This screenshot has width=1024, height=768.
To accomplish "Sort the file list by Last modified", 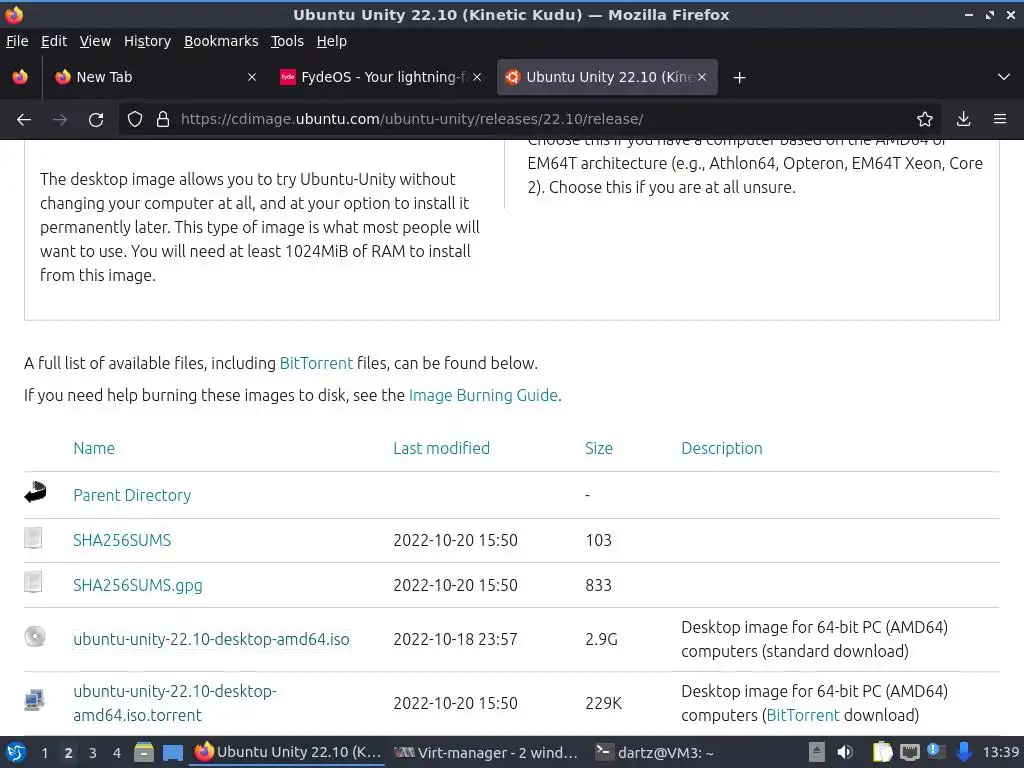I will [x=441, y=448].
